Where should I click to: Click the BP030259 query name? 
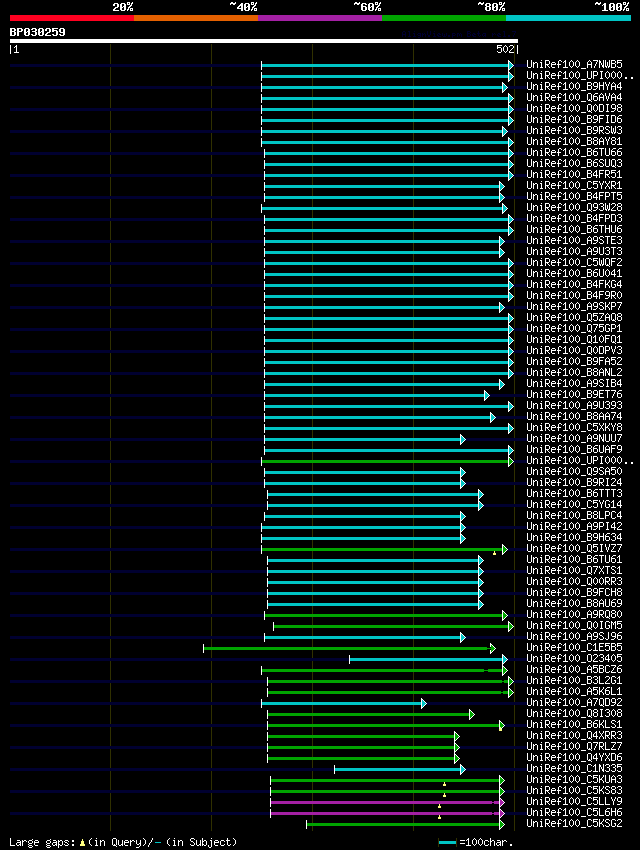point(37,32)
